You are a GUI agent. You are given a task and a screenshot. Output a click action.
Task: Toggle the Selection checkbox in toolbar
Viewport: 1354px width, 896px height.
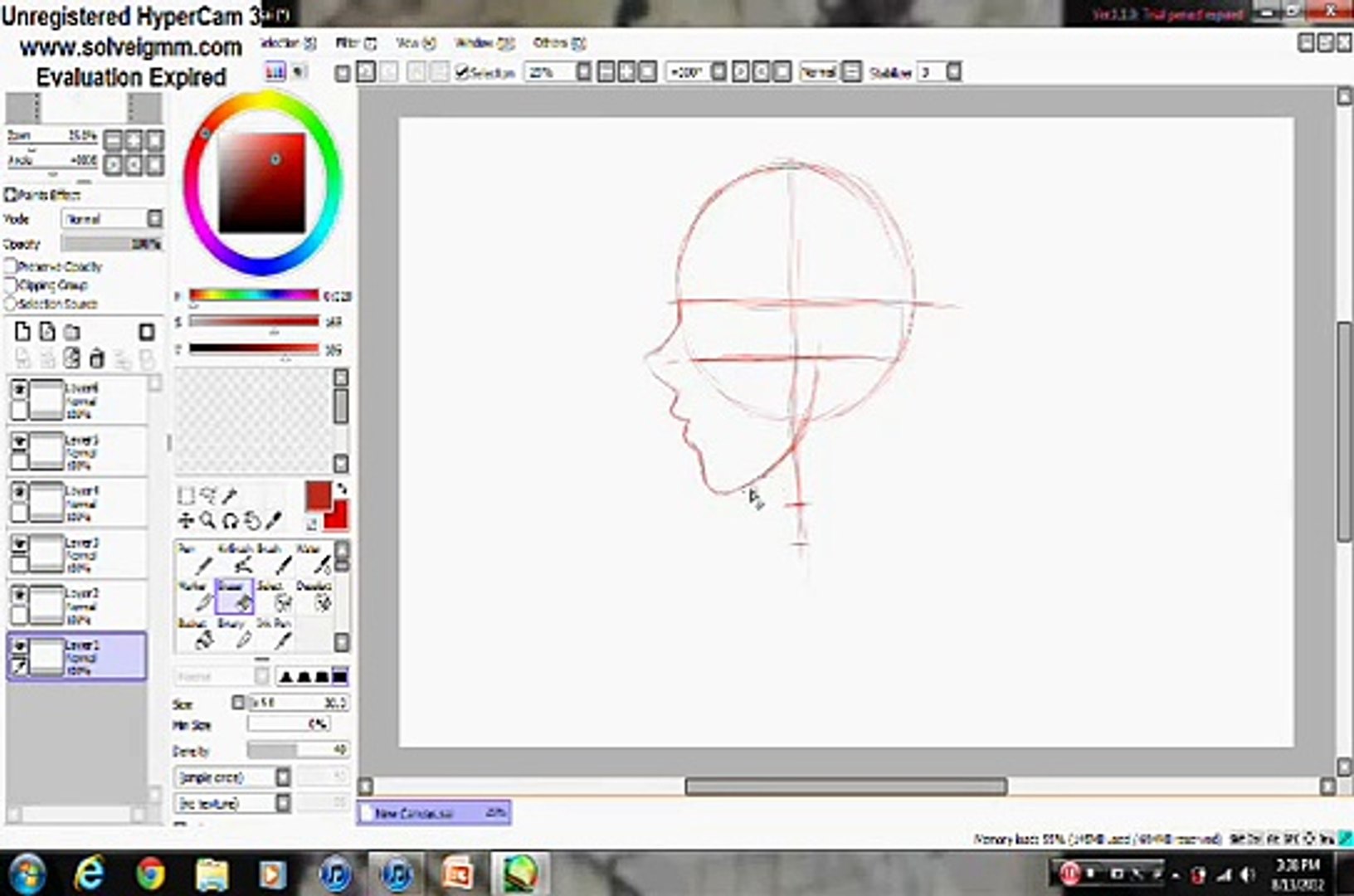462,72
